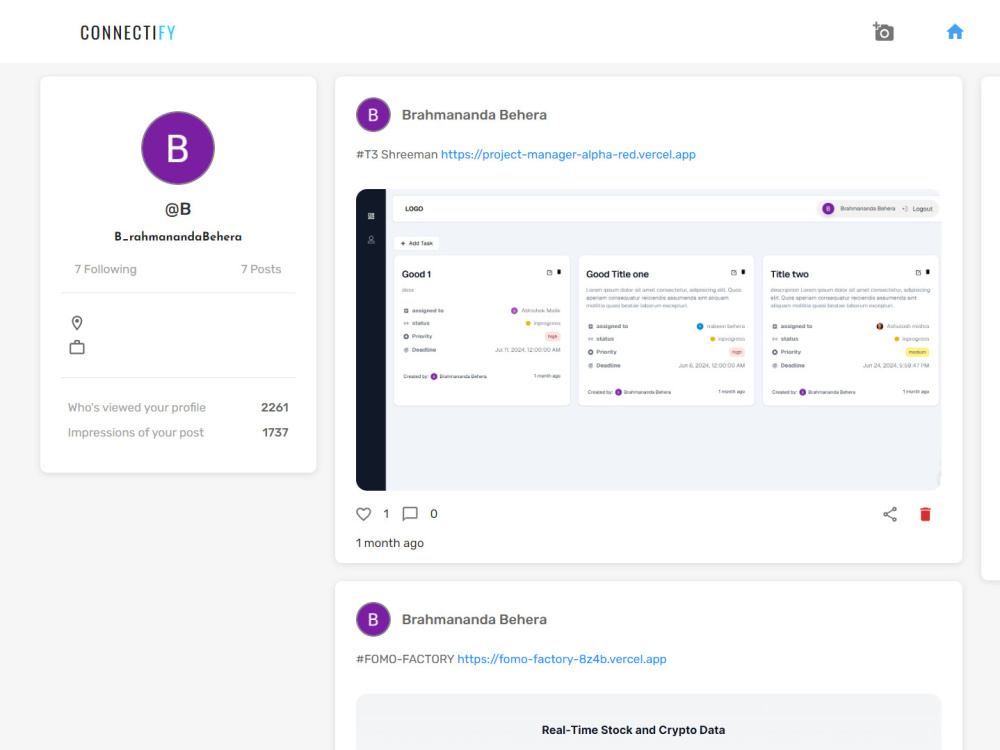
Task: Click the large profile avatar B
Action: (x=178, y=148)
